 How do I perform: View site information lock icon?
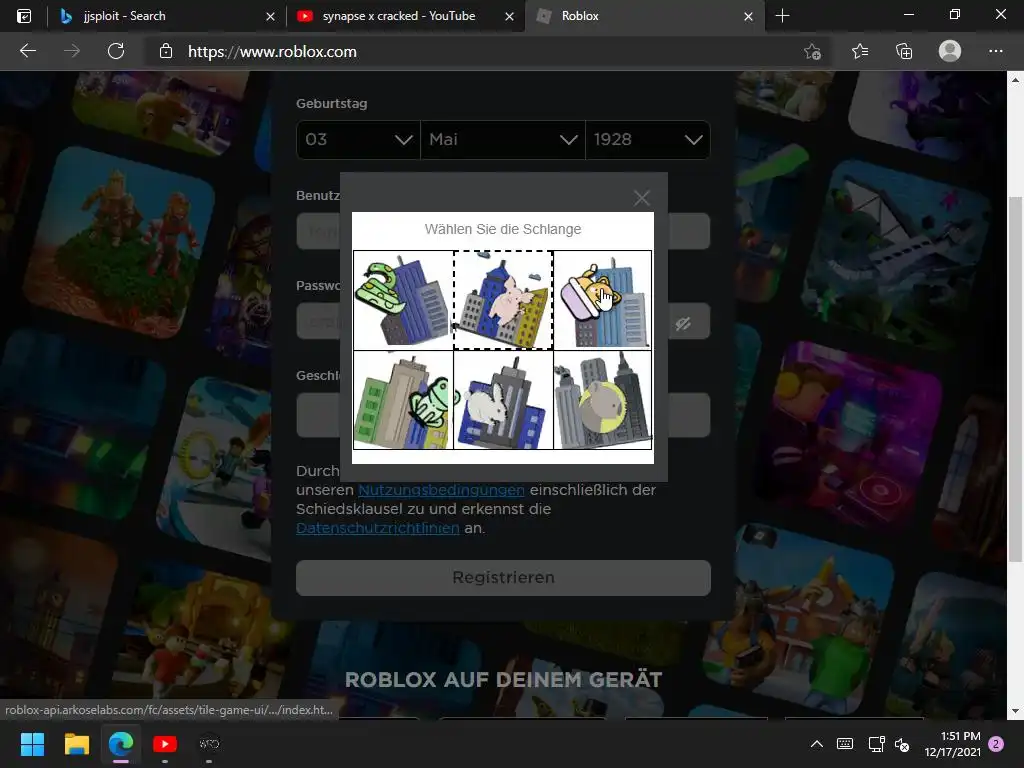(x=166, y=51)
